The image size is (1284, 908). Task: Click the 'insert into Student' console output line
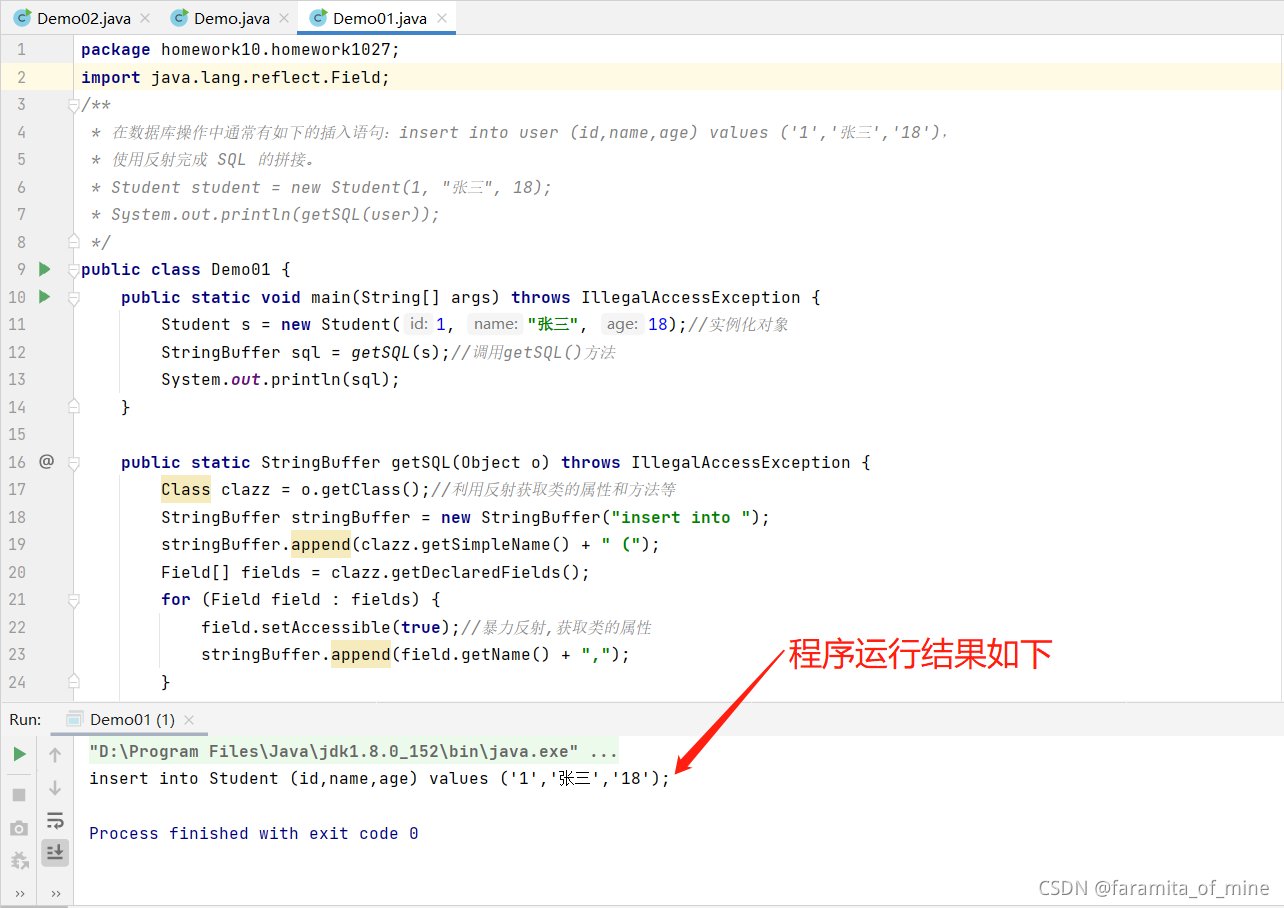click(x=379, y=778)
